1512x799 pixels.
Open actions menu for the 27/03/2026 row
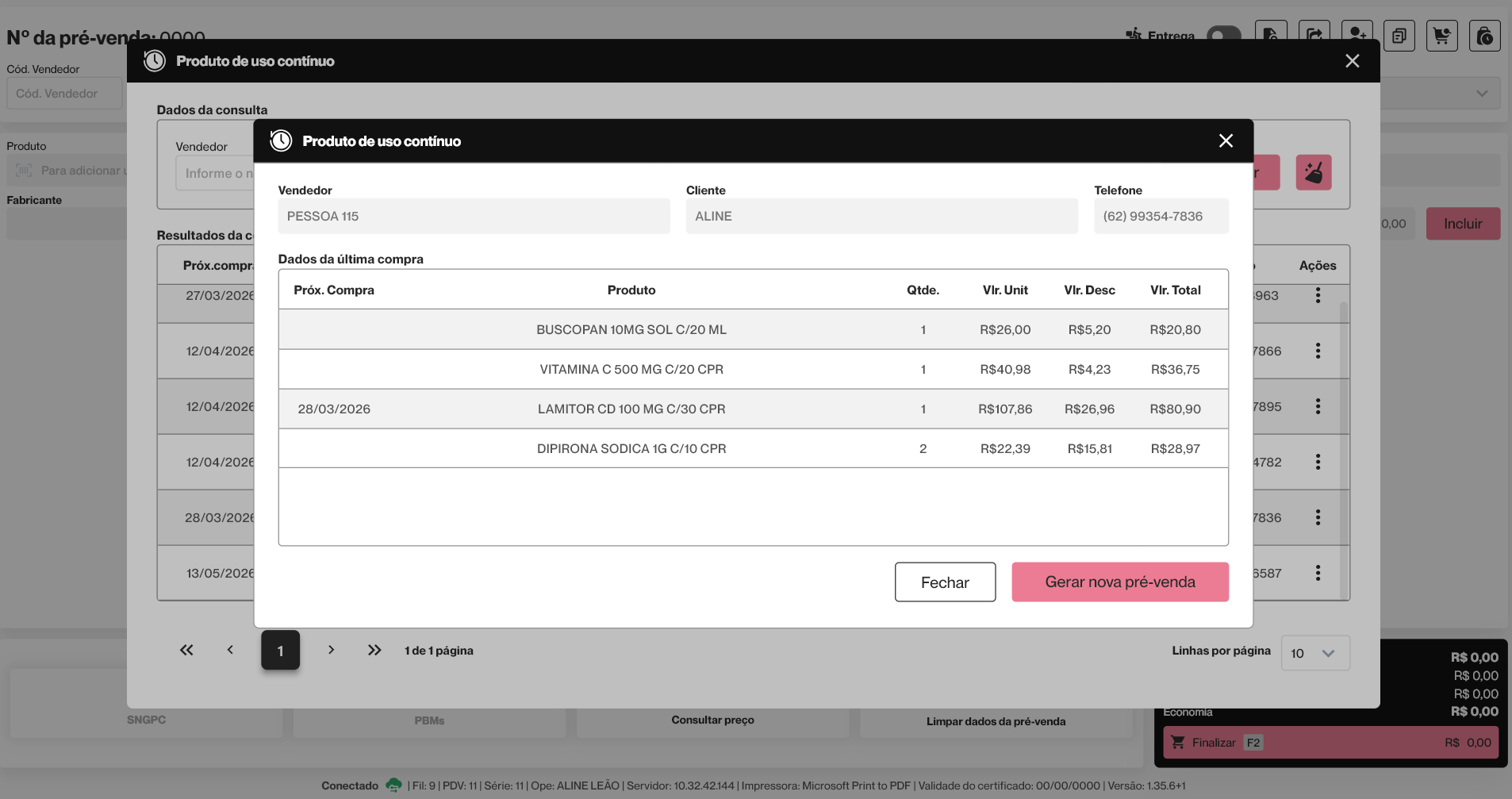(x=1318, y=295)
